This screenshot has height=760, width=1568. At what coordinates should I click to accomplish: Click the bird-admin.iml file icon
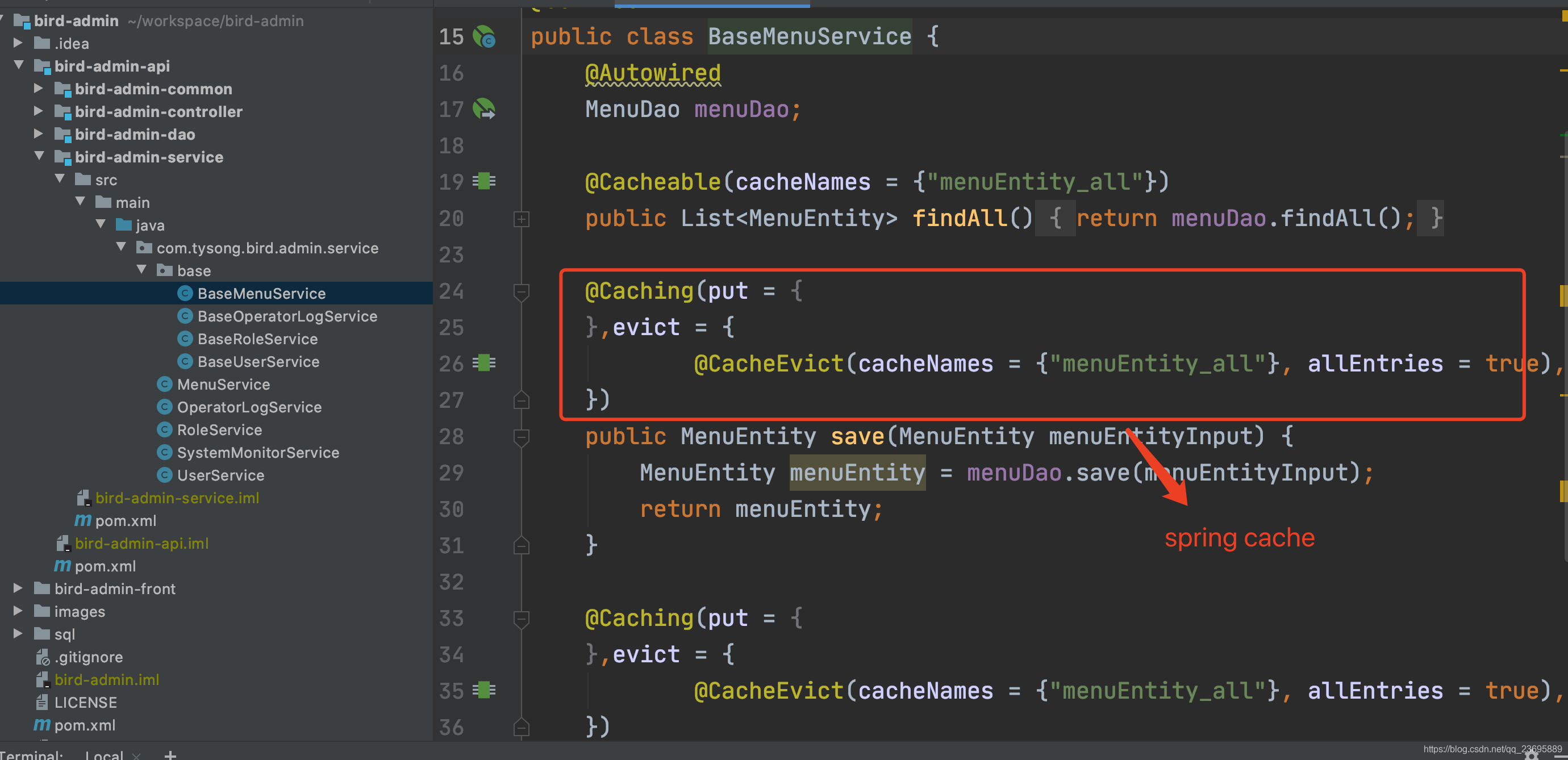coord(42,680)
